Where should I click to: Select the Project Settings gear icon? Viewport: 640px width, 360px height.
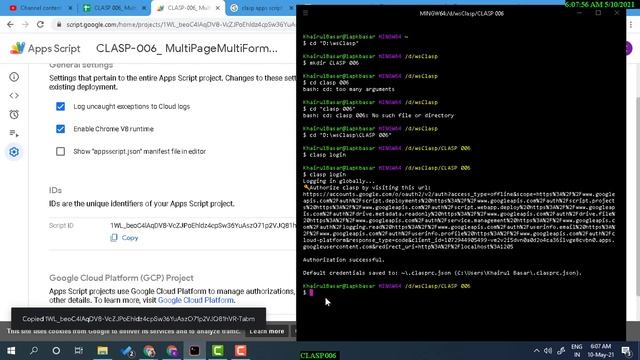(14, 152)
